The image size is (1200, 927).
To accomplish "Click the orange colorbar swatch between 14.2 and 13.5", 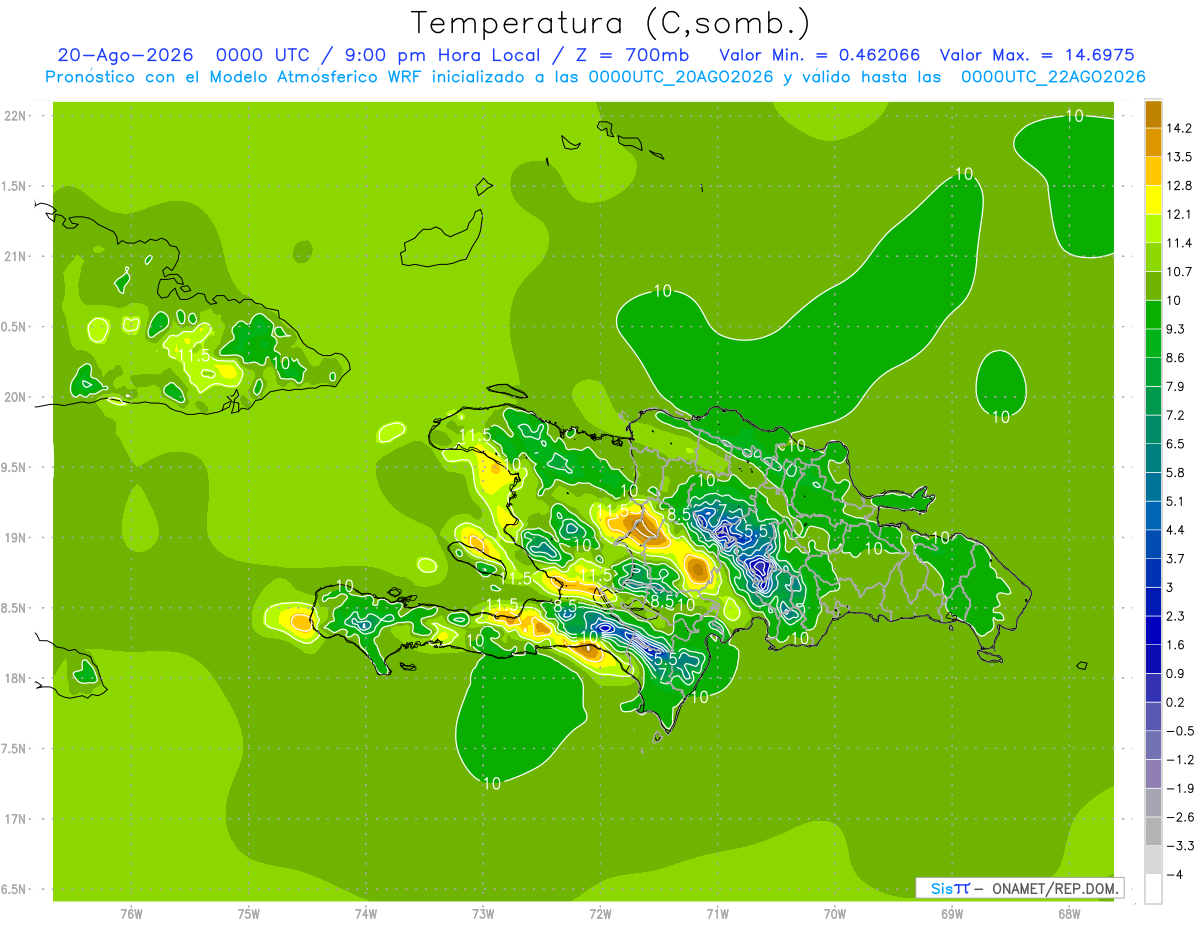I will pyautogui.click(x=1153, y=142).
